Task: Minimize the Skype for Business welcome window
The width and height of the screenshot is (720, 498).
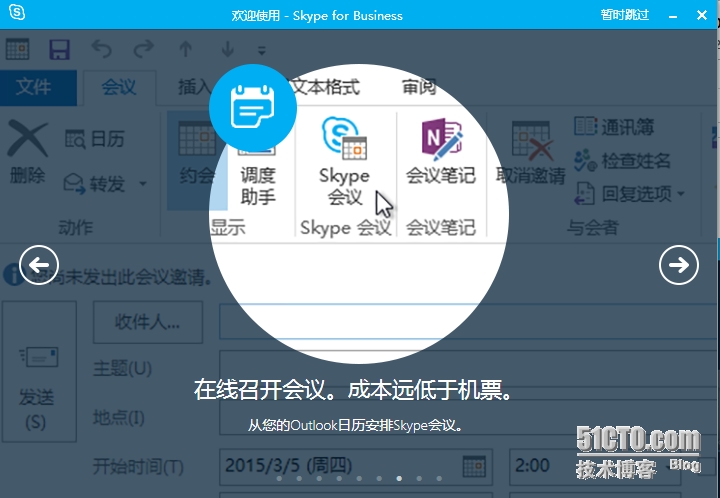Action: (673, 16)
